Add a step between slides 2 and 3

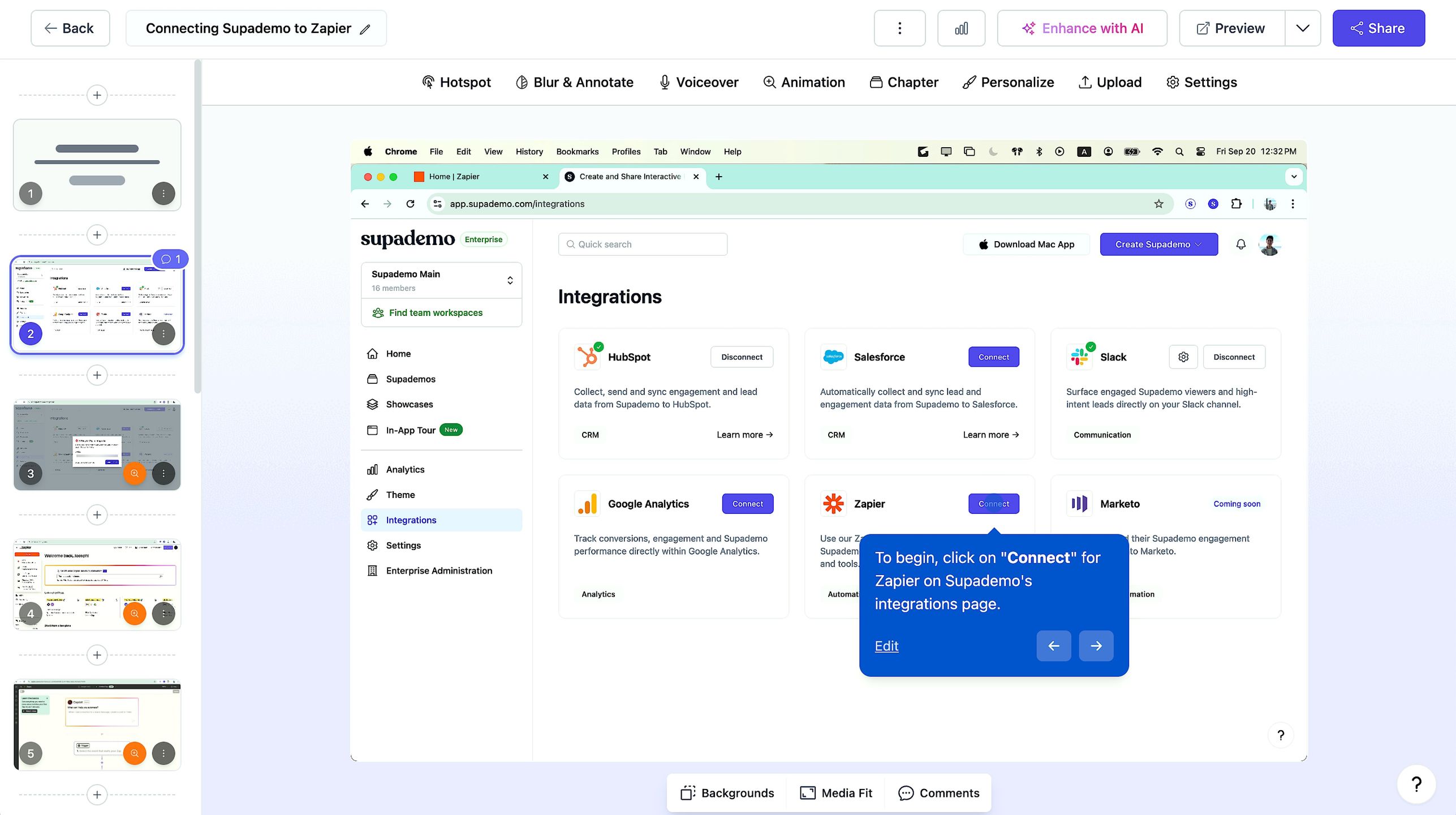point(97,375)
